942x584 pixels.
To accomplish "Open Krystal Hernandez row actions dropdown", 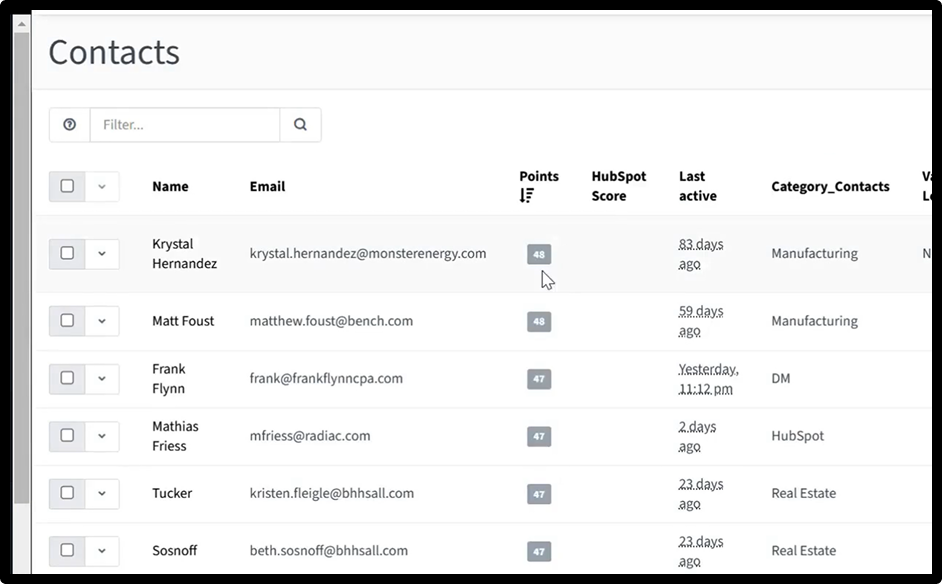I will pos(102,254).
